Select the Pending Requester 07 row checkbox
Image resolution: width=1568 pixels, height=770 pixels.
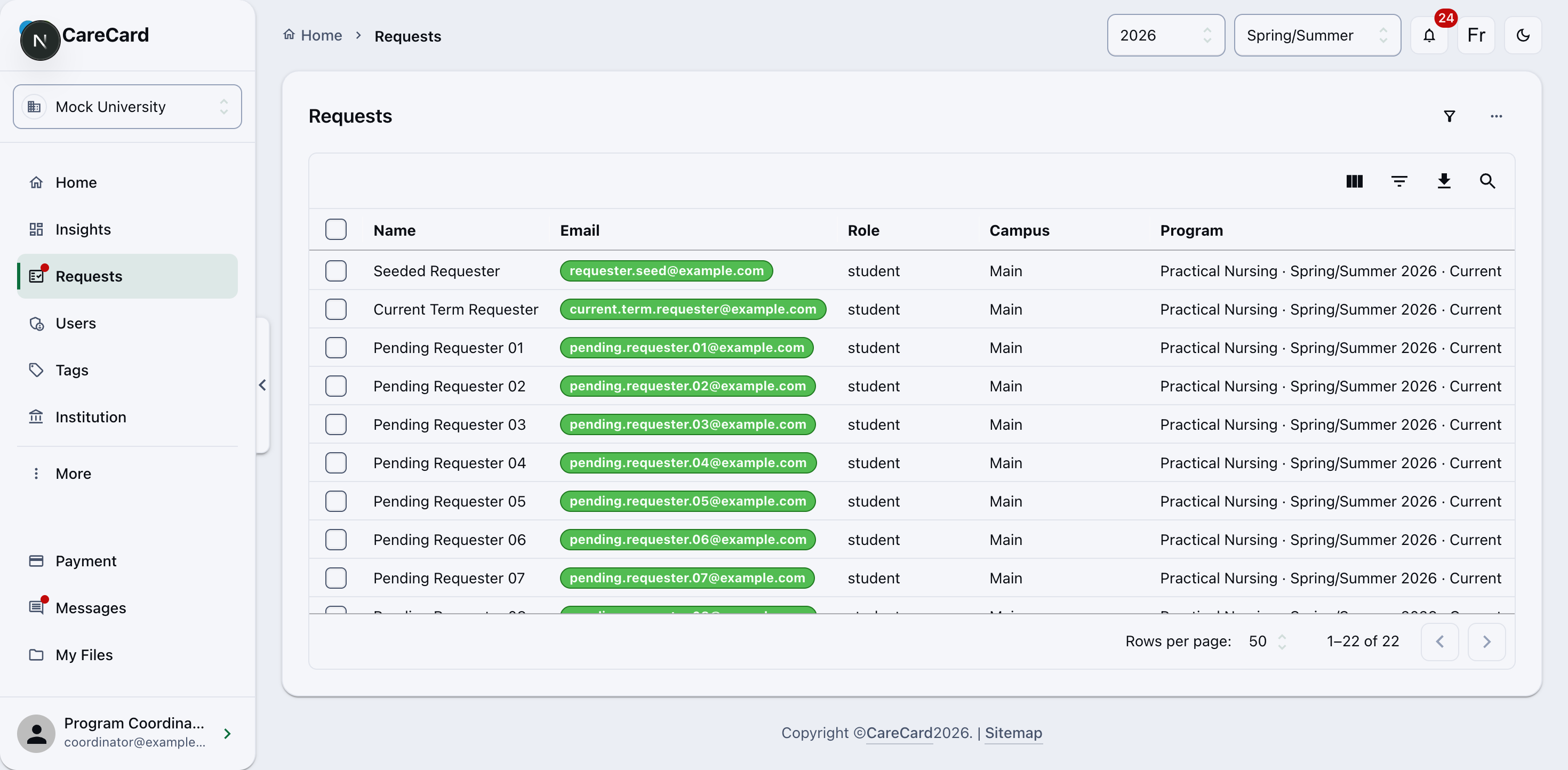point(335,577)
